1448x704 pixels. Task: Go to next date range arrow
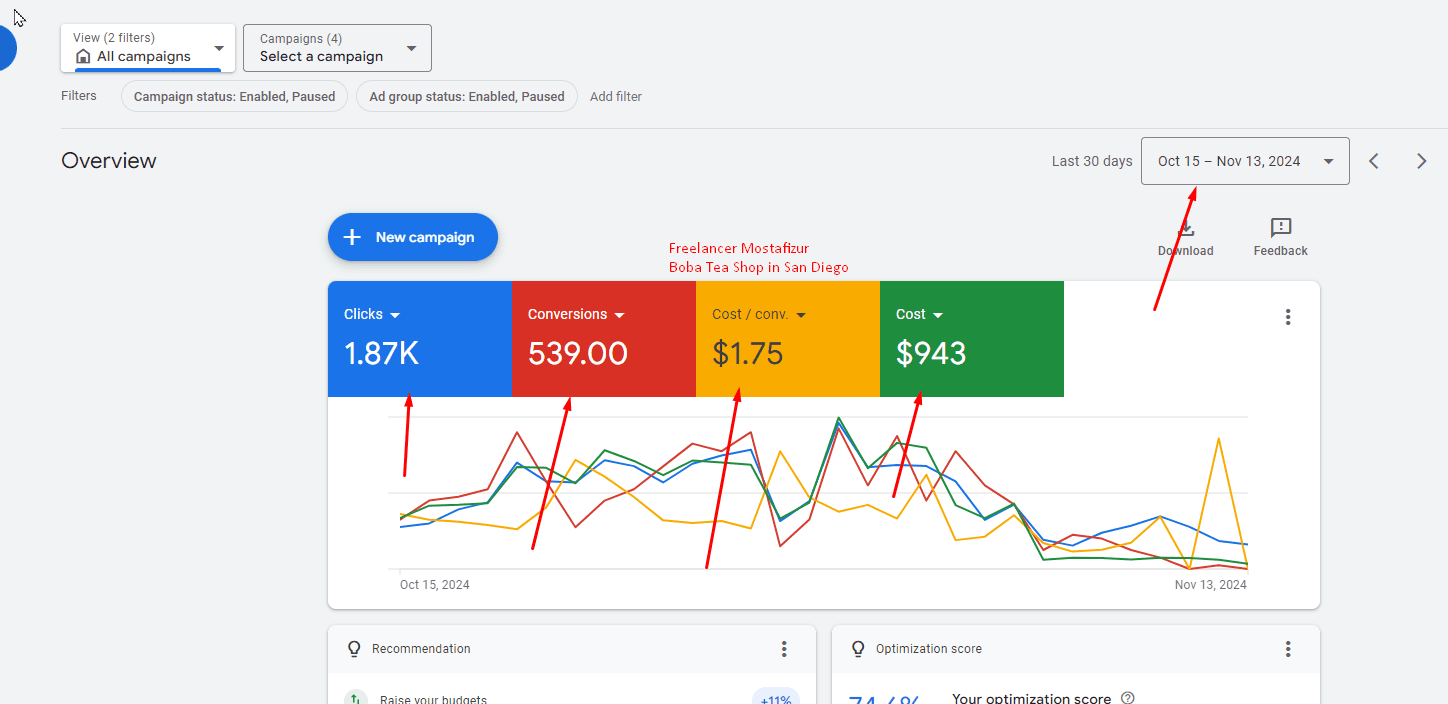pyautogui.click(x=1421, y=161)
